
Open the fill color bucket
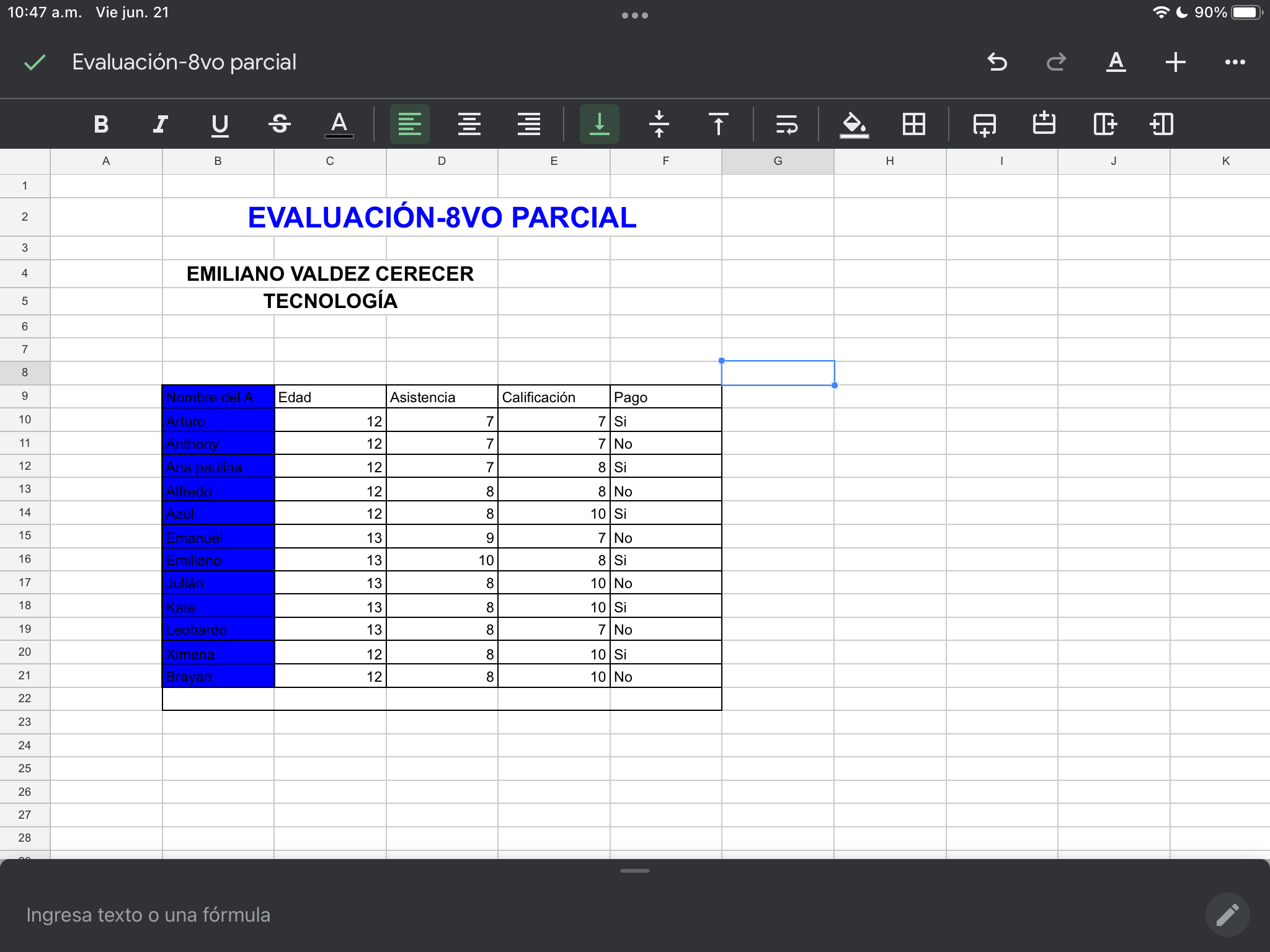pyautogui.click(x=854, y=124)
